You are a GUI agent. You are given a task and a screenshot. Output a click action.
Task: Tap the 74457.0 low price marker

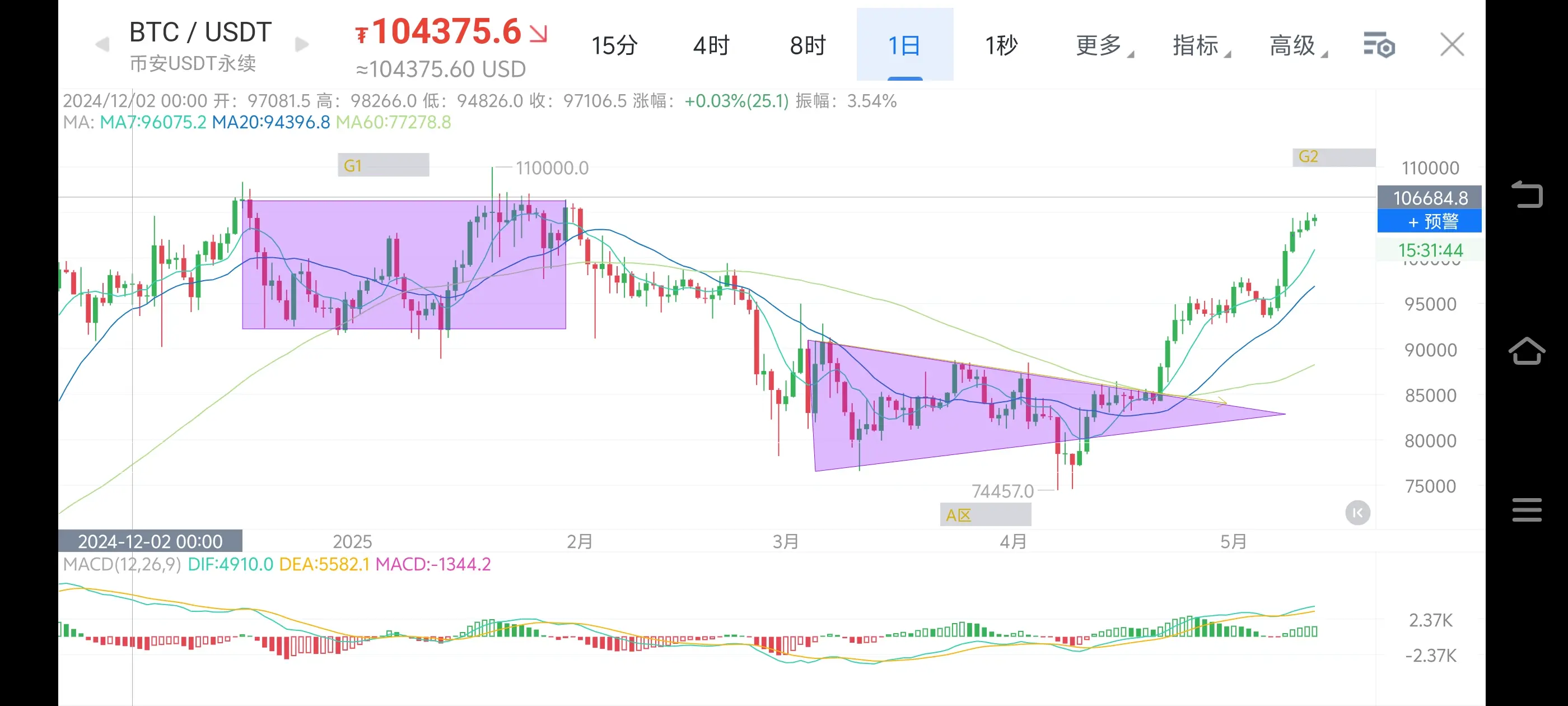point(1002,491)
